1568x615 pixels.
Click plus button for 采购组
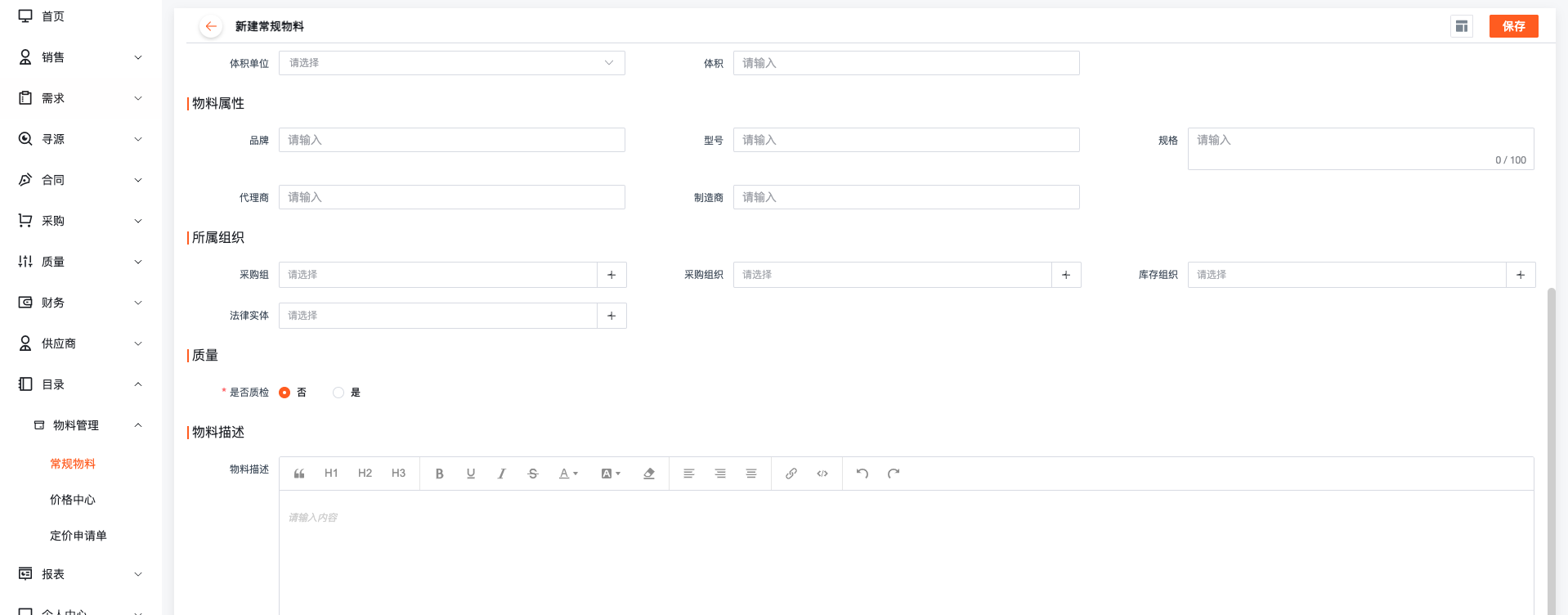(x=612, y=275)
